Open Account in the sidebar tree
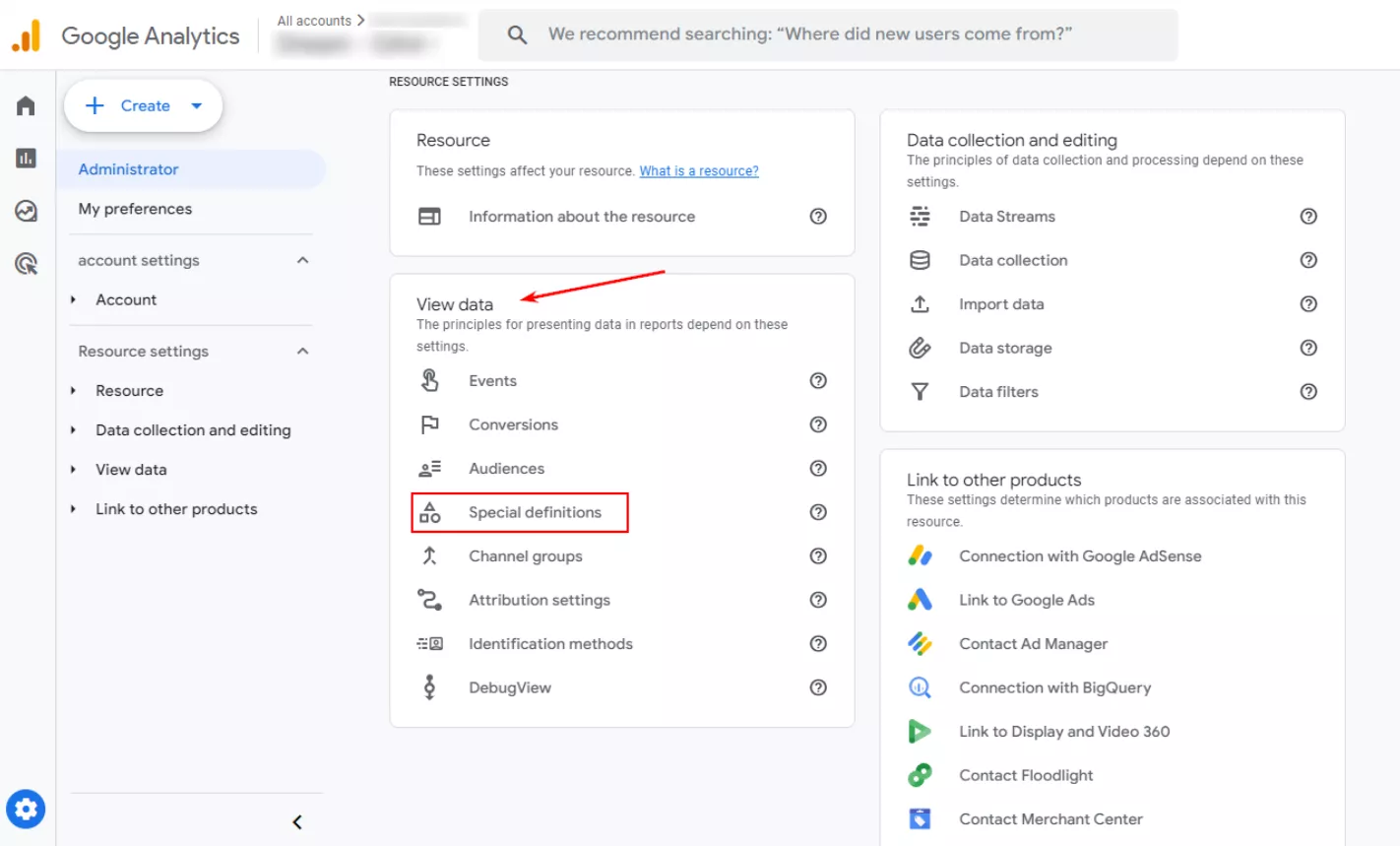 (126, 299)
